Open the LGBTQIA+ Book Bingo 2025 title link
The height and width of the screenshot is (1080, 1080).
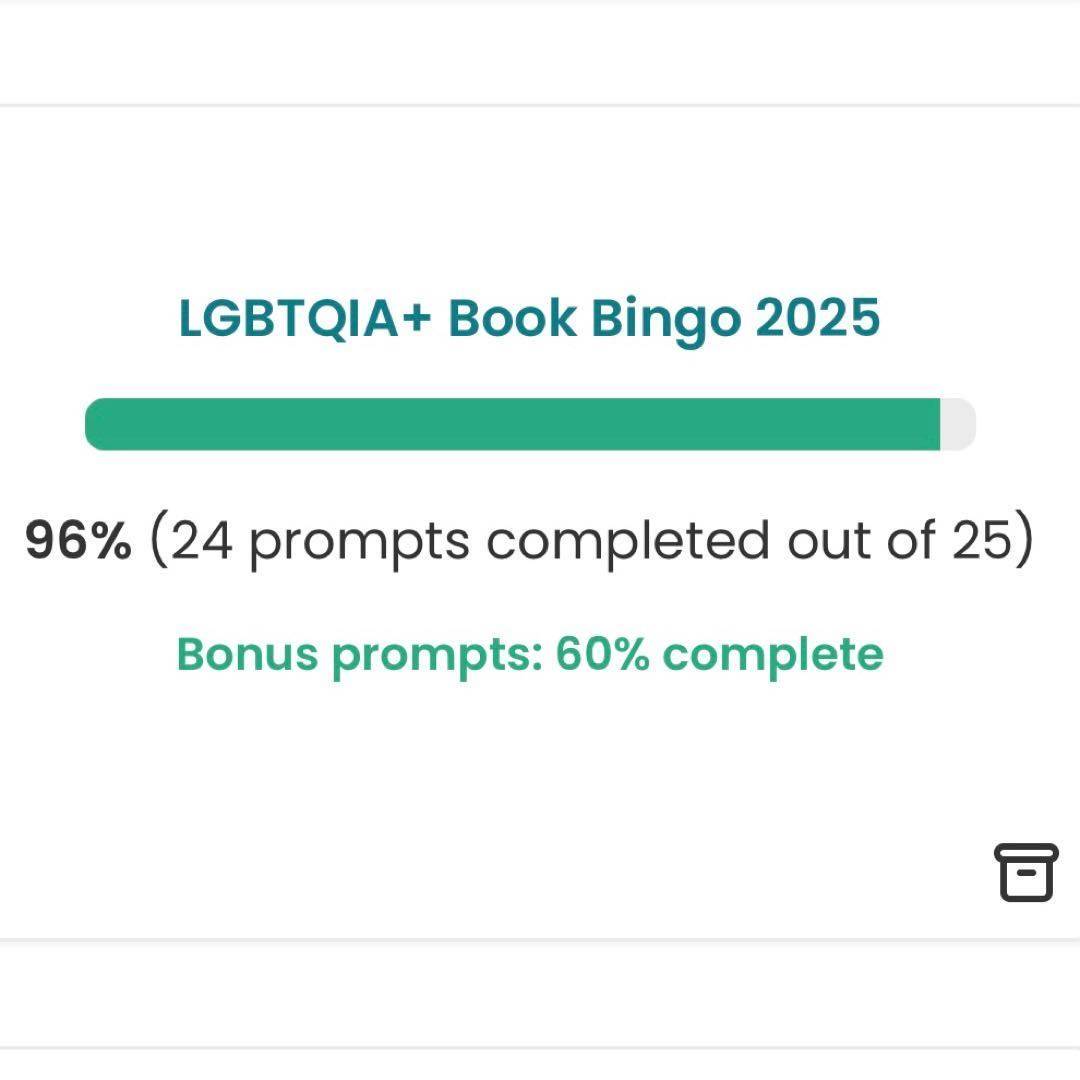(529, 319)
